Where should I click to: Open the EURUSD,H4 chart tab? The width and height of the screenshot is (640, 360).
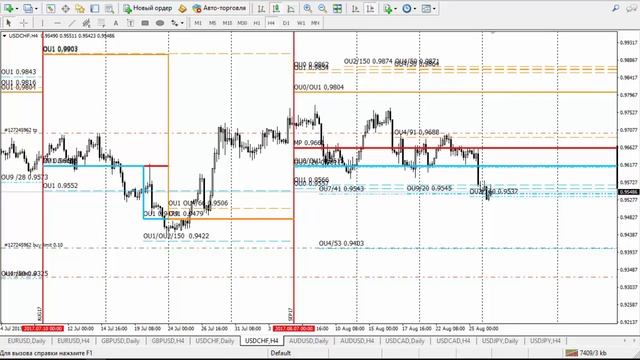coord(73,340)
